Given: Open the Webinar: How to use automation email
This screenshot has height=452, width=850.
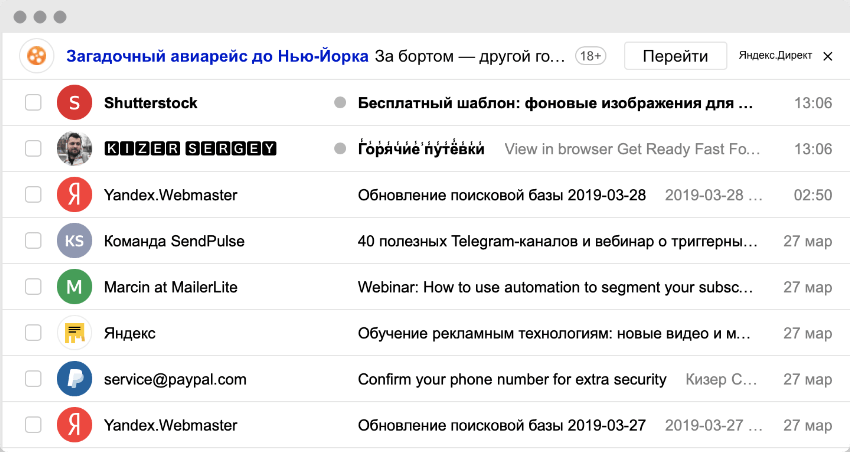Looking at the screenshot, I should [x=555, y=287].
